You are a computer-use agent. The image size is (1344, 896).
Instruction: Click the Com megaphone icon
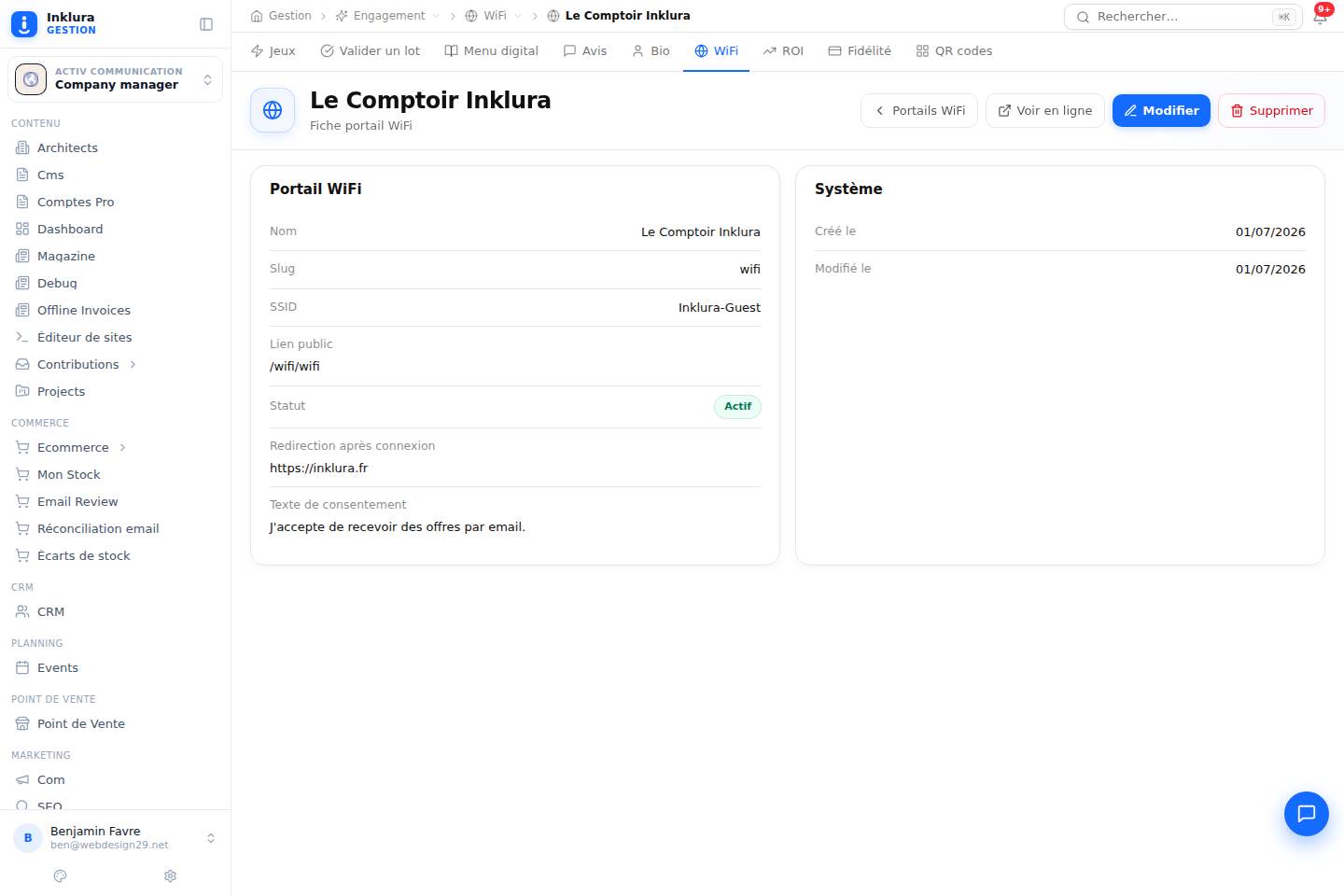point(22,779)
